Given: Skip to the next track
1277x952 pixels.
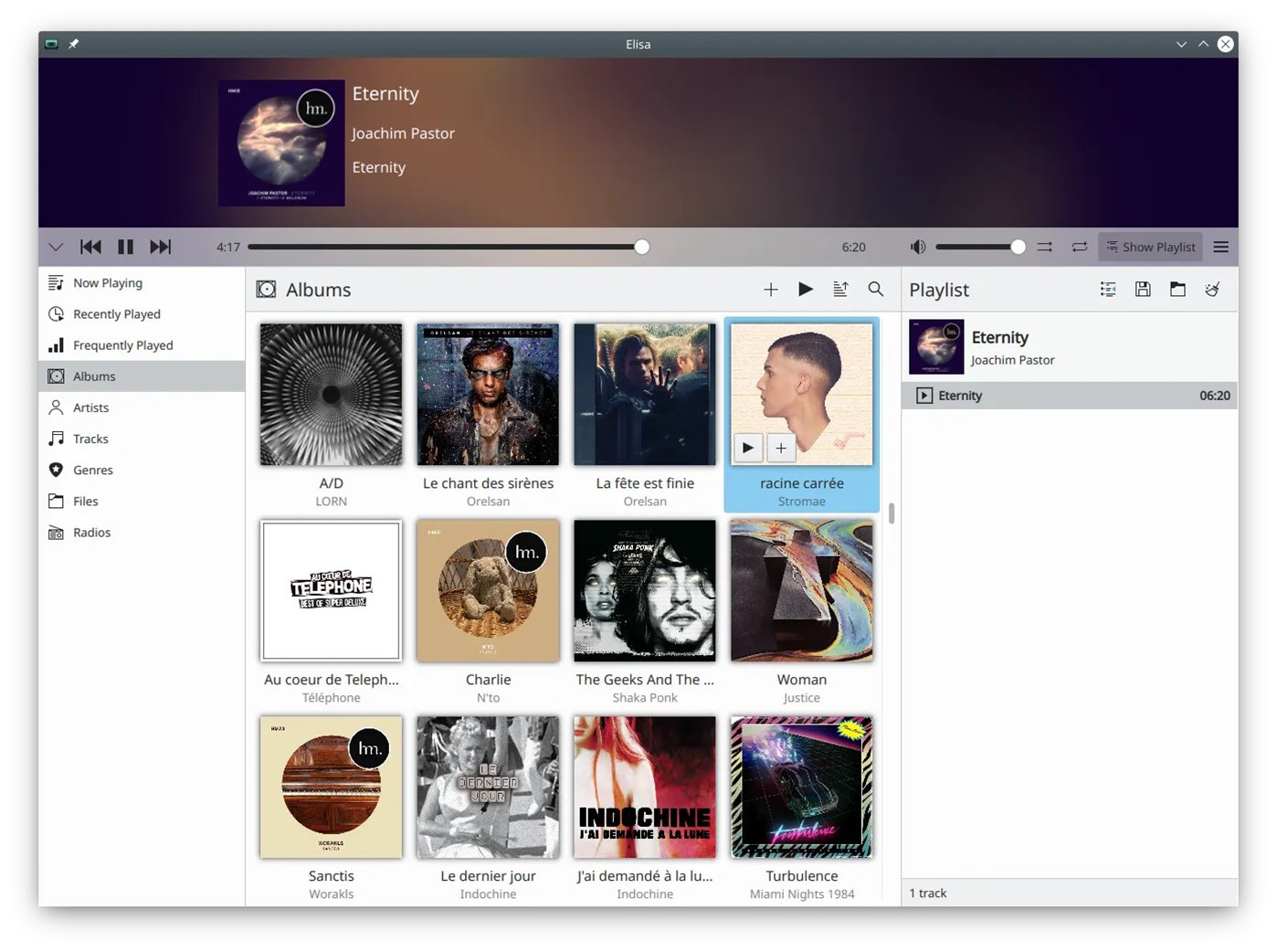Looking at the screenshot, I should pyautogui.click(x=161, y=247).
